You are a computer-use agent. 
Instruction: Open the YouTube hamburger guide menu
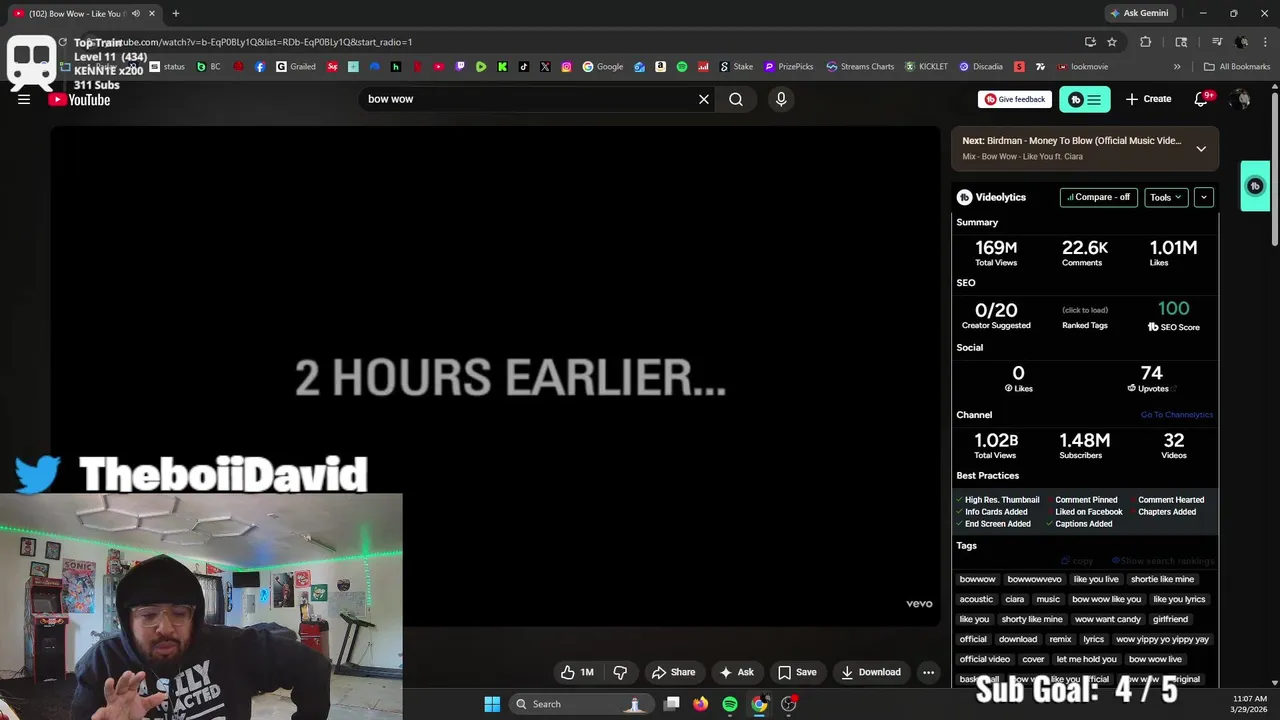coord(24,99)
